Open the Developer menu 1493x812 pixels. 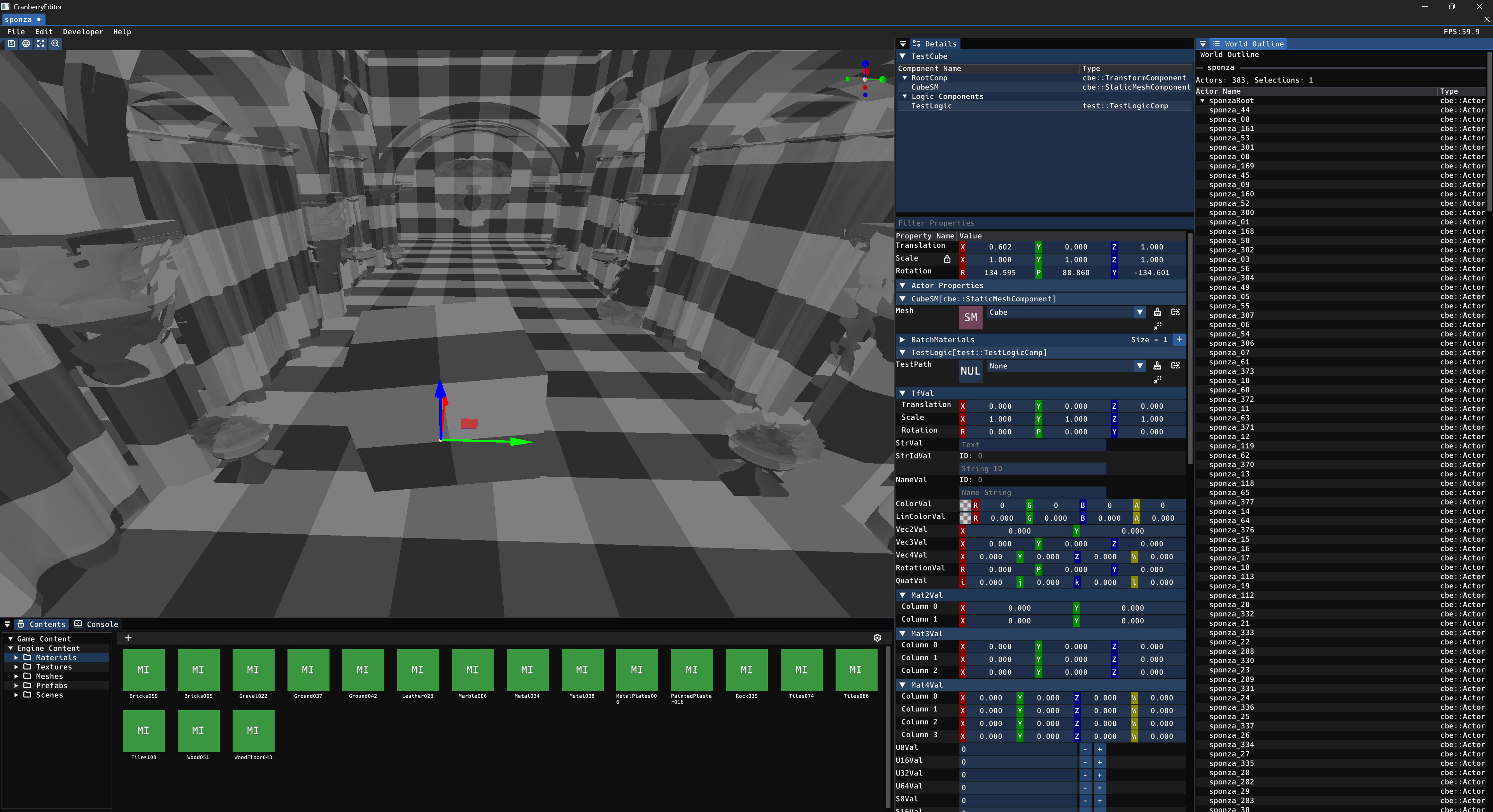(83, 32)
